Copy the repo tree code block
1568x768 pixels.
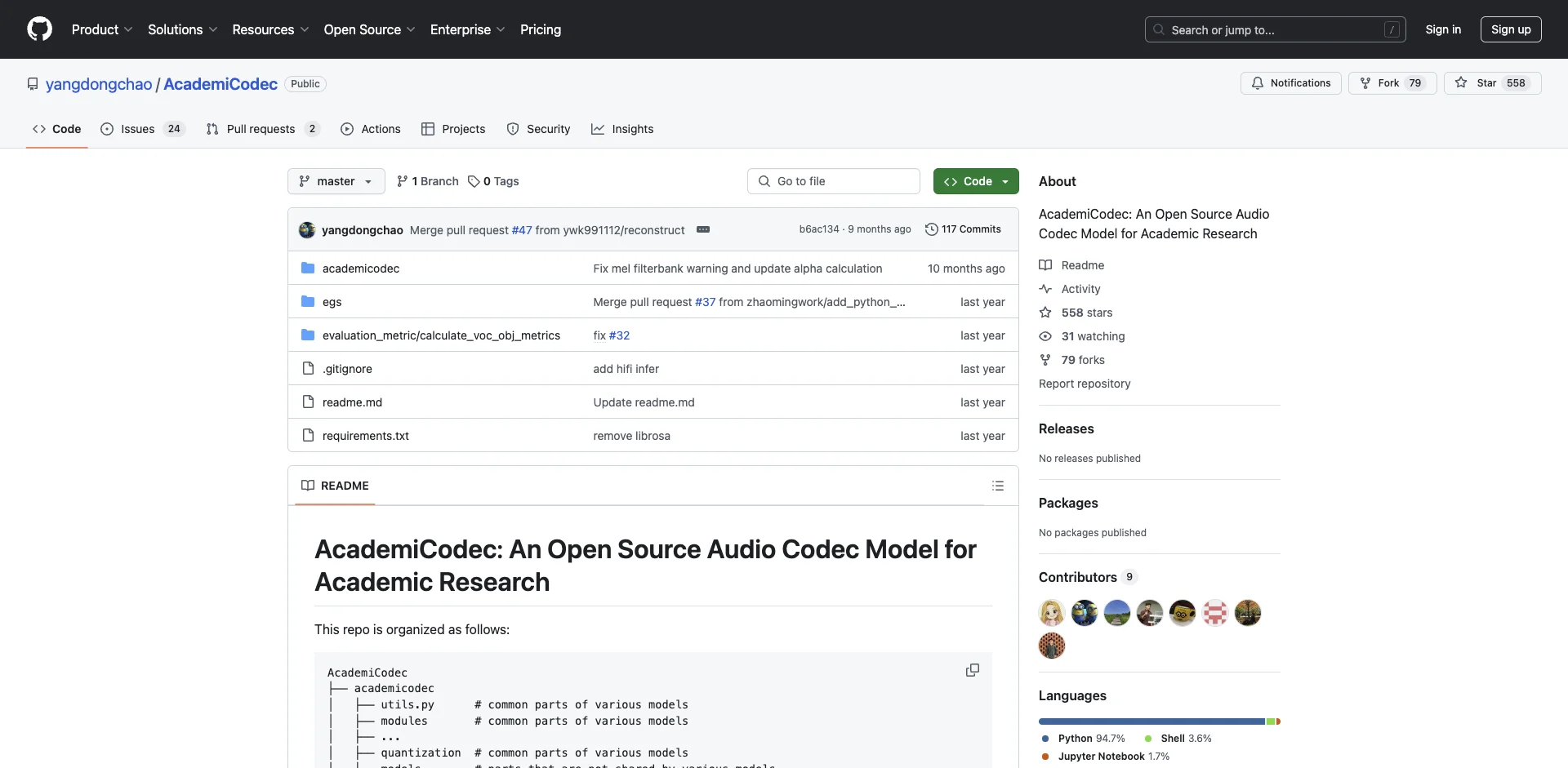[x=972, y=670]
